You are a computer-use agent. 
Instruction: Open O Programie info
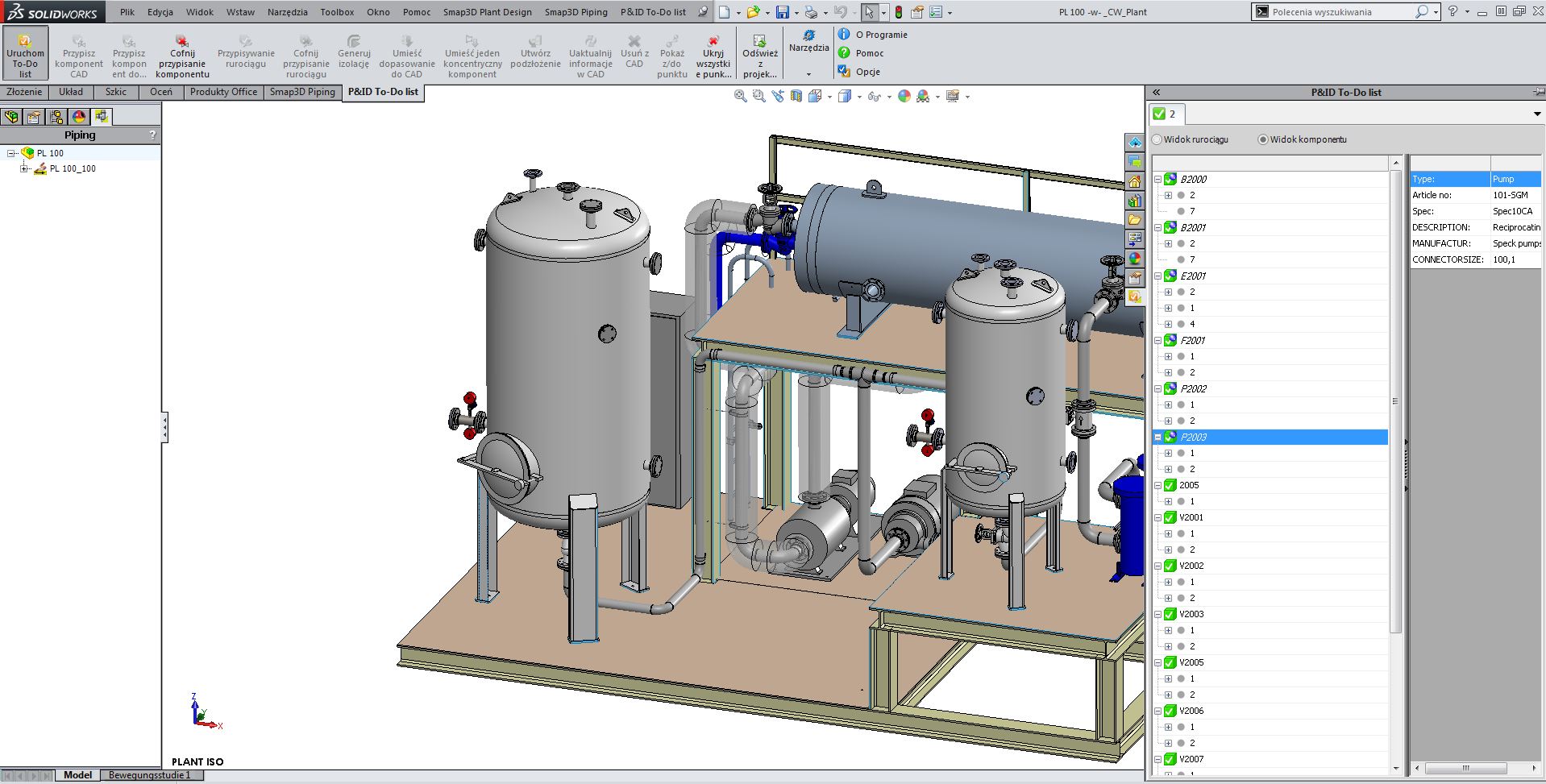(872, 35)
